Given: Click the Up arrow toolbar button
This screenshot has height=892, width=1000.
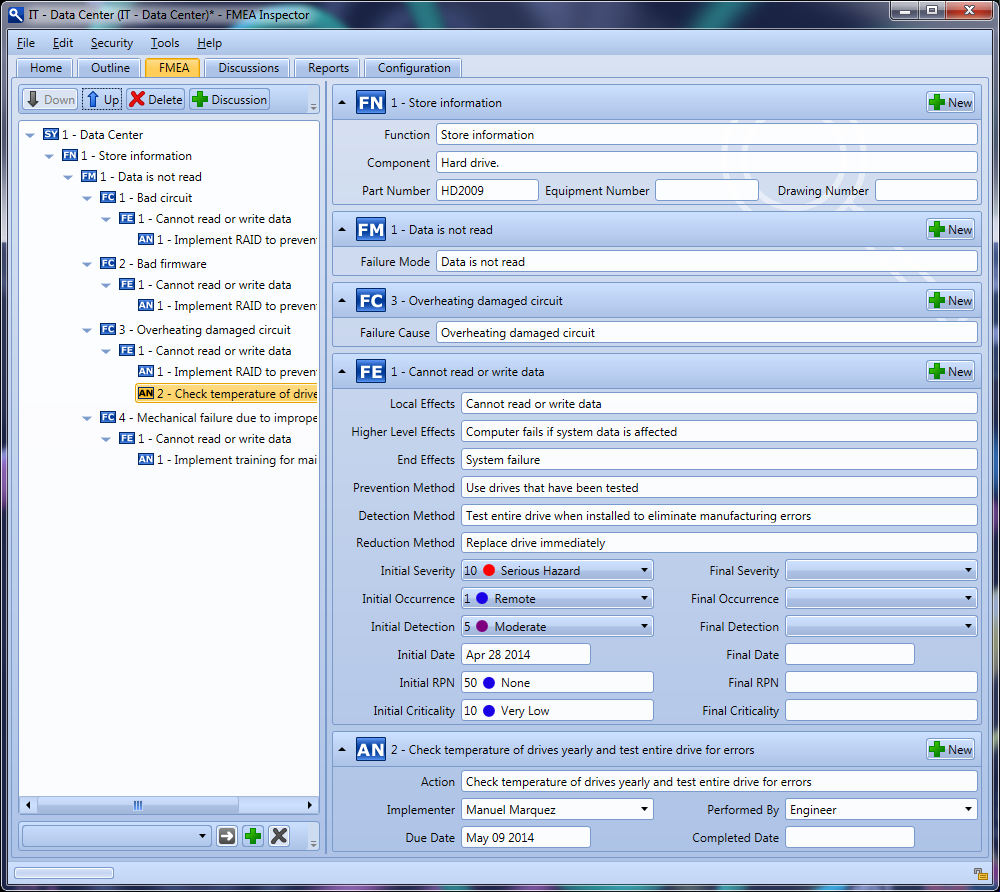Looking at the screenshot, I should tap(101, 99).
